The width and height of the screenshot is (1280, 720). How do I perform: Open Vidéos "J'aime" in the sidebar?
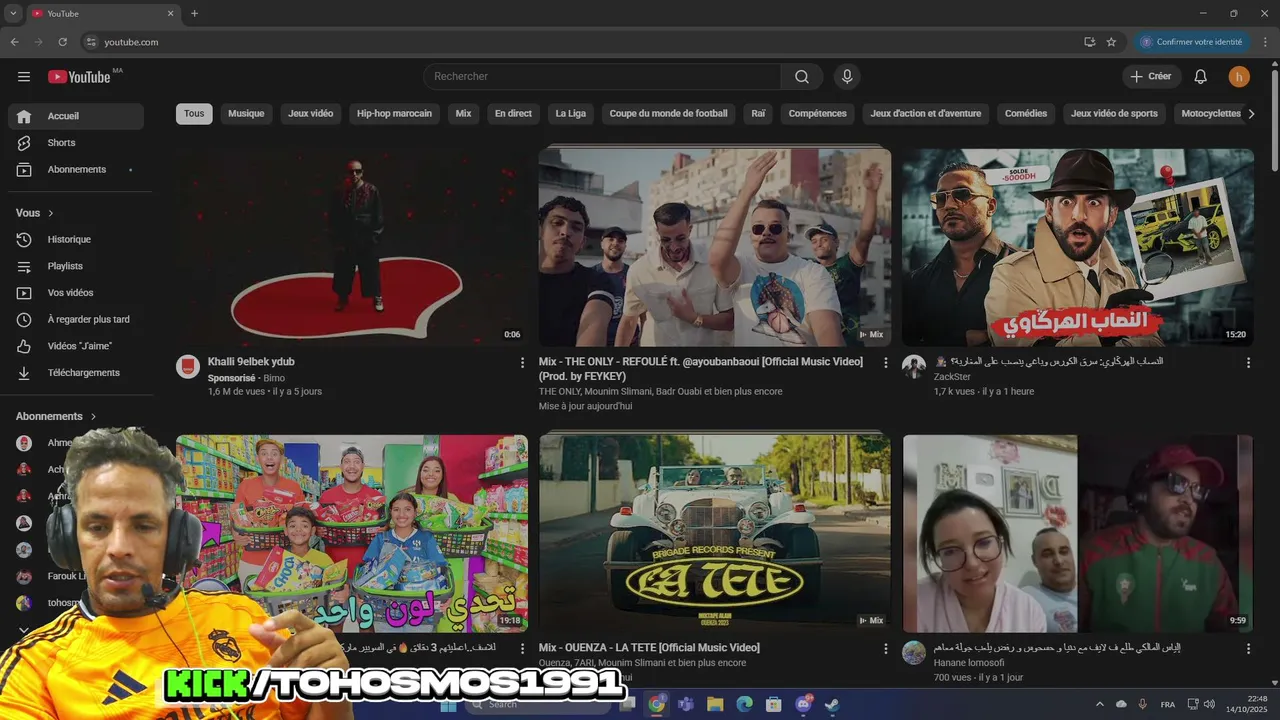tap(76, 346)
